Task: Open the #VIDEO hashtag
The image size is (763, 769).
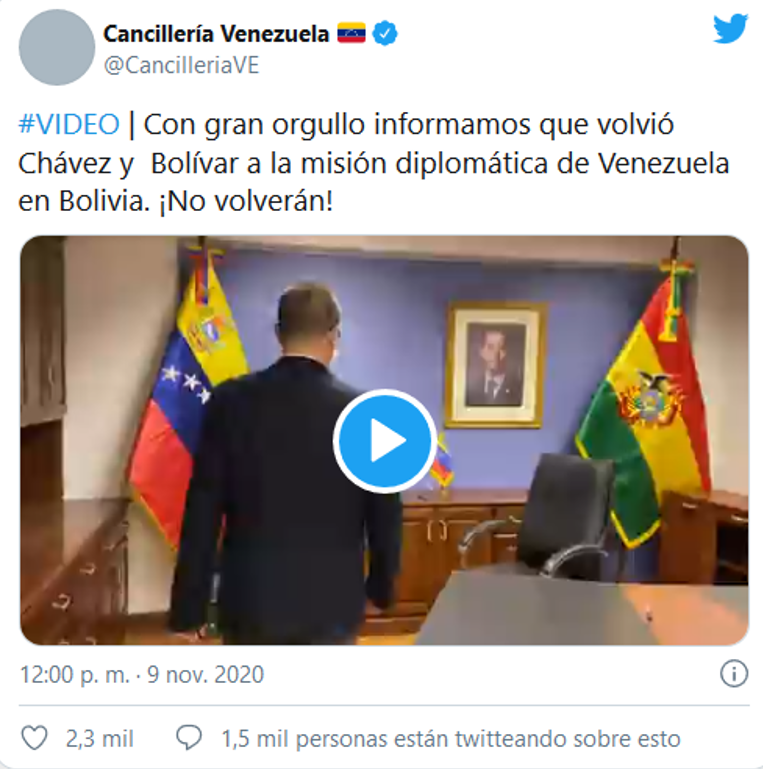Action: [x=69, y=125]
